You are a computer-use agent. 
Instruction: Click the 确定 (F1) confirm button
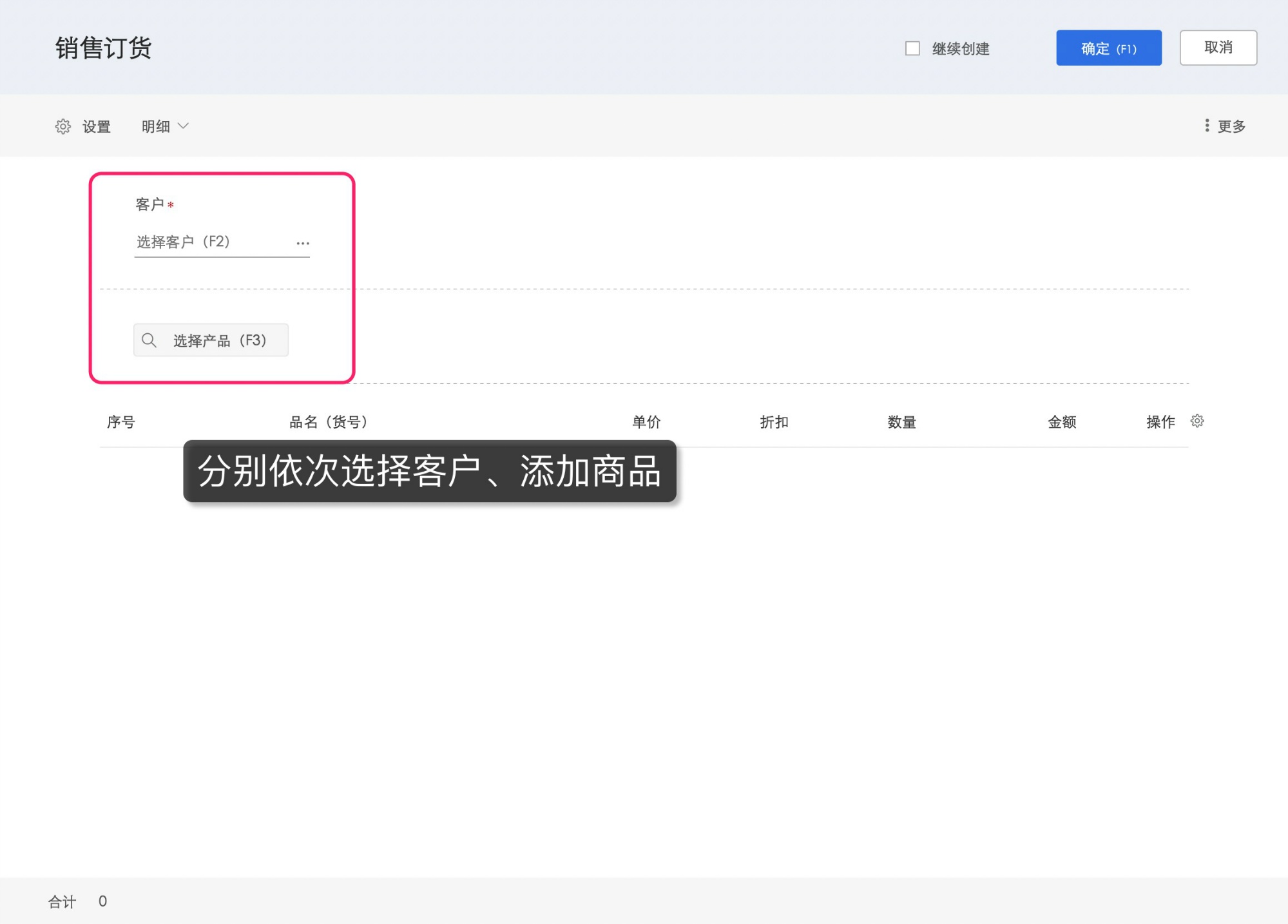coord(1108,48)
